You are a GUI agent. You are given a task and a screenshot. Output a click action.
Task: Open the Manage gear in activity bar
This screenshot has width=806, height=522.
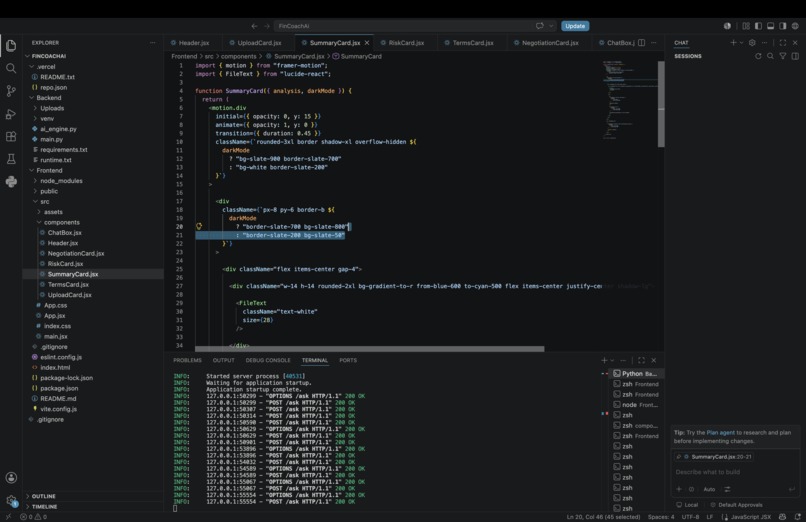coord(11,500)
